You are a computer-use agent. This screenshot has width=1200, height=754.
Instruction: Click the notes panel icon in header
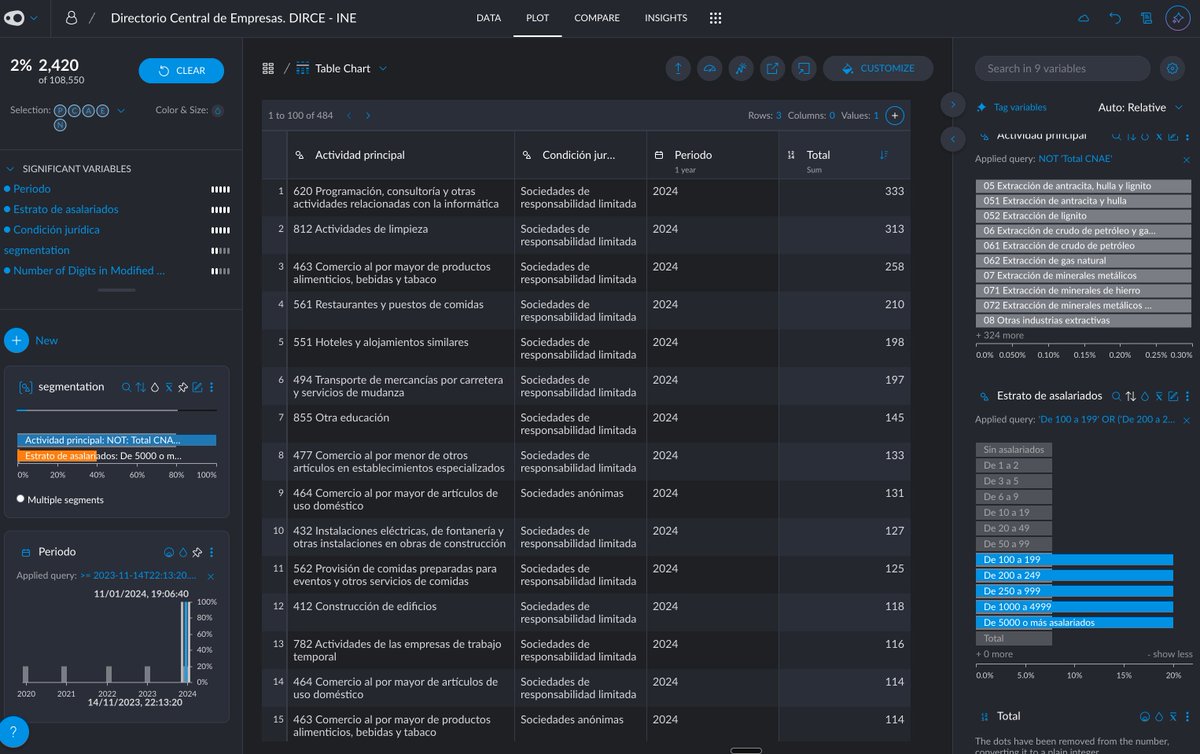tap(1146, 18)
